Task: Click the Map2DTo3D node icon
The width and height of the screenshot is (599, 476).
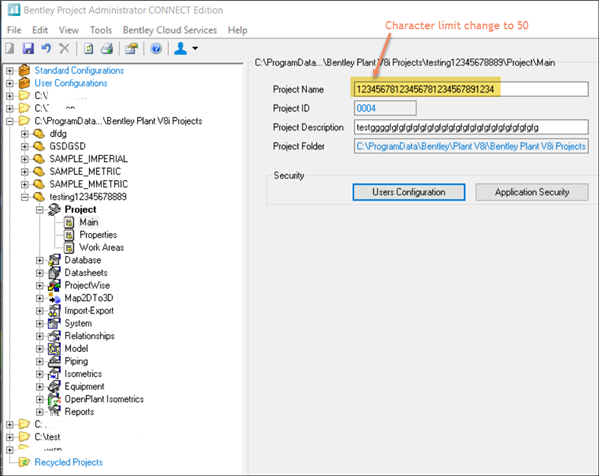Action: pos(54,298)
